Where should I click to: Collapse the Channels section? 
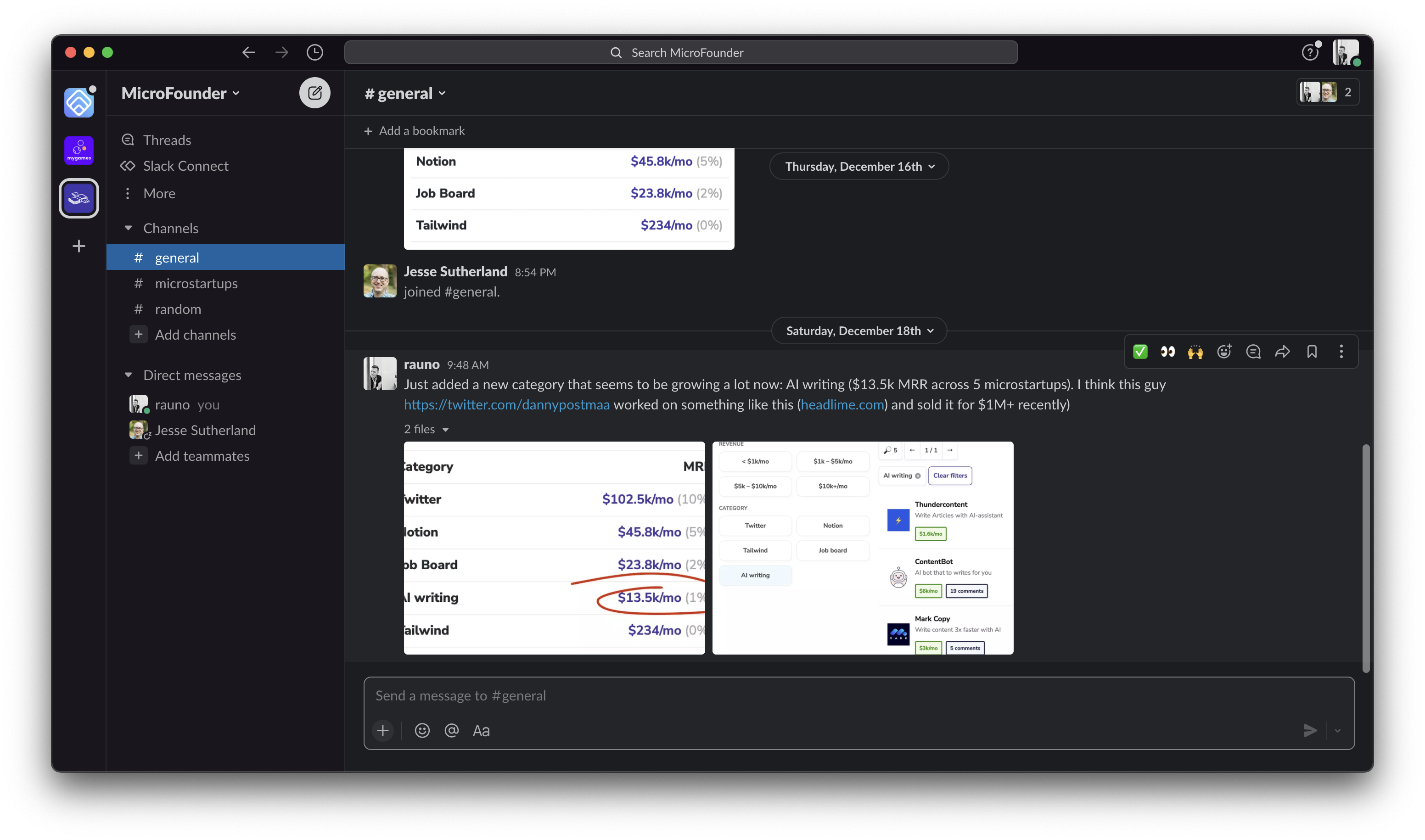pyautogui.click(x=129, y=228)
